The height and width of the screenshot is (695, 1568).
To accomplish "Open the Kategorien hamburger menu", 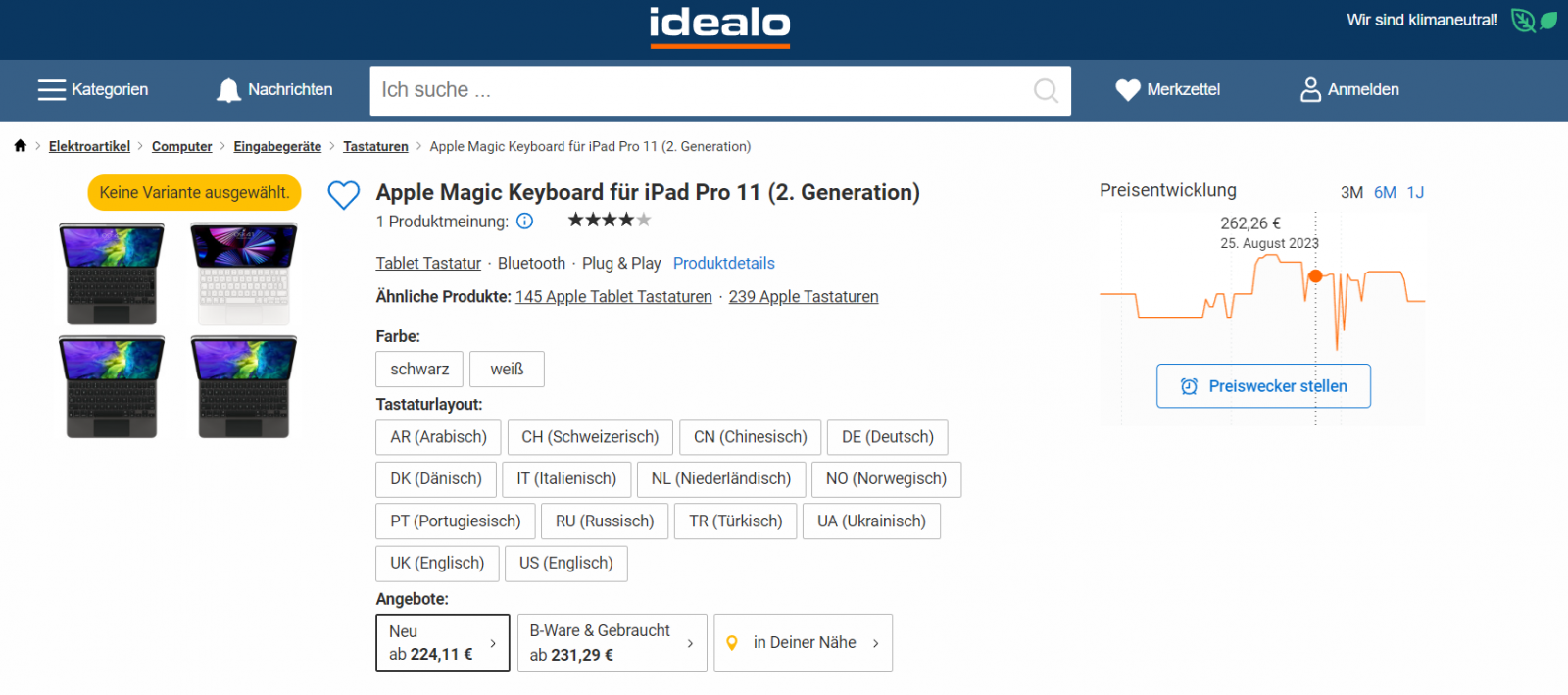I will coord(52,90).
